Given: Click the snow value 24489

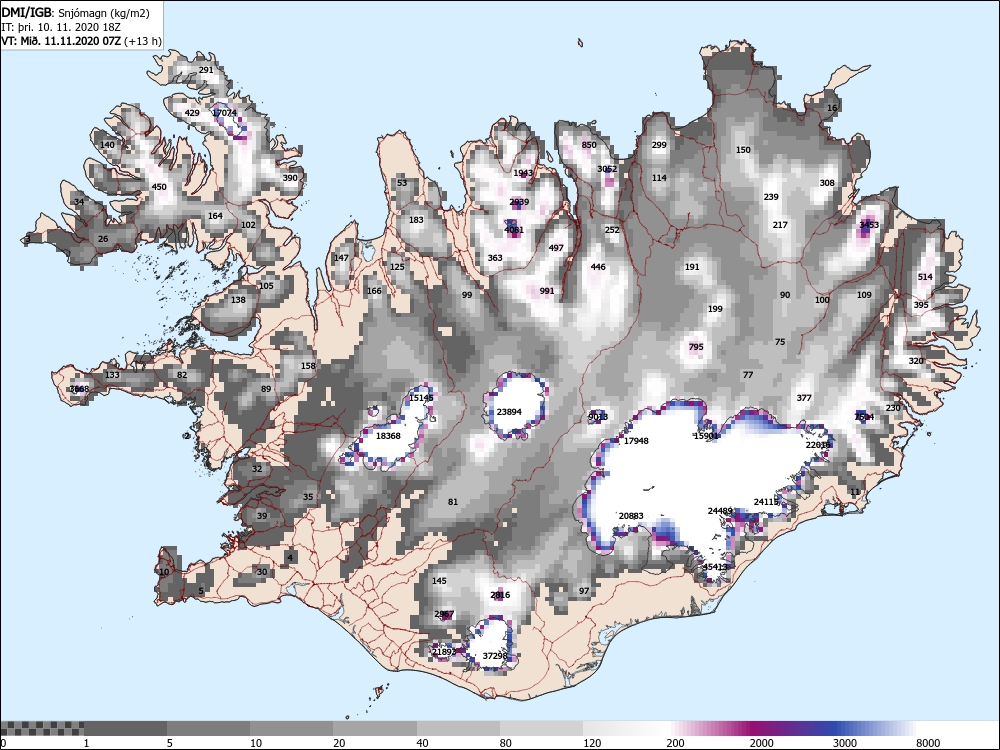Looking at the screenshot, I should pyautogui.click(x=720, y=511).
